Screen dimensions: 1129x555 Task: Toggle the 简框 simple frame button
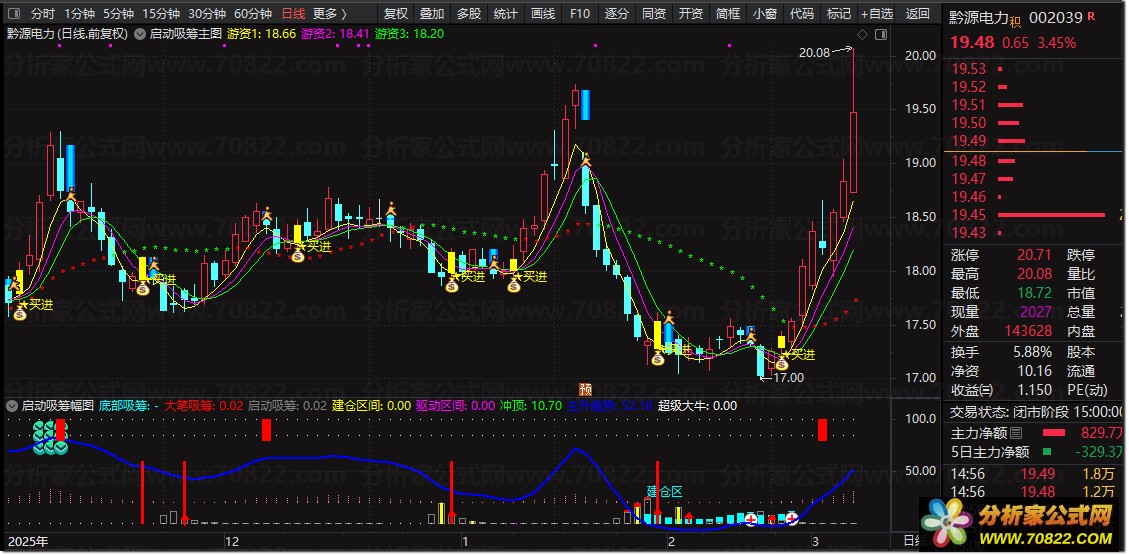tap(728, 14)
